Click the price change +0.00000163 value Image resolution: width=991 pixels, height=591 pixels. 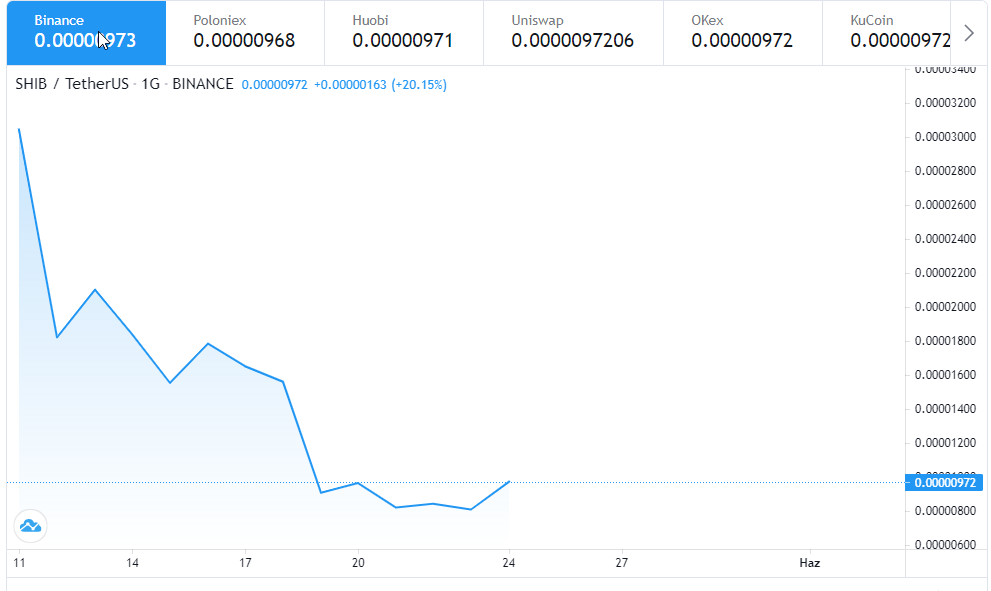[x=350, y=85]
